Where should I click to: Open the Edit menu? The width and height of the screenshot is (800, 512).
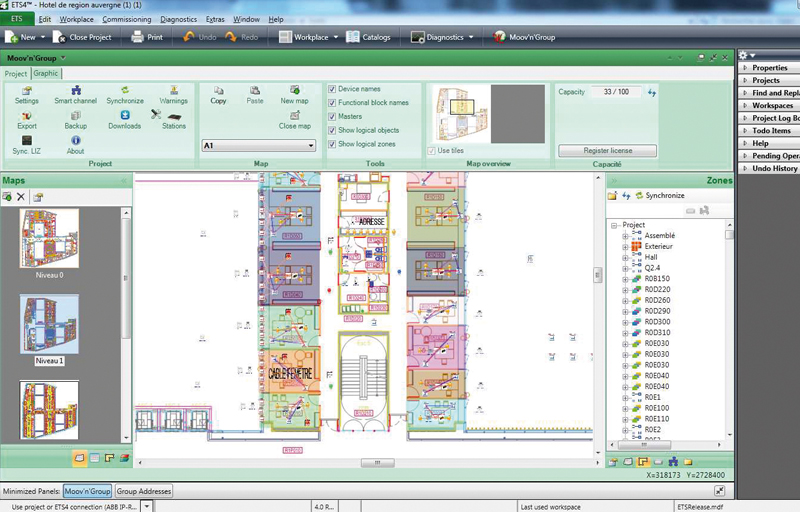click(x=45, y=19)
